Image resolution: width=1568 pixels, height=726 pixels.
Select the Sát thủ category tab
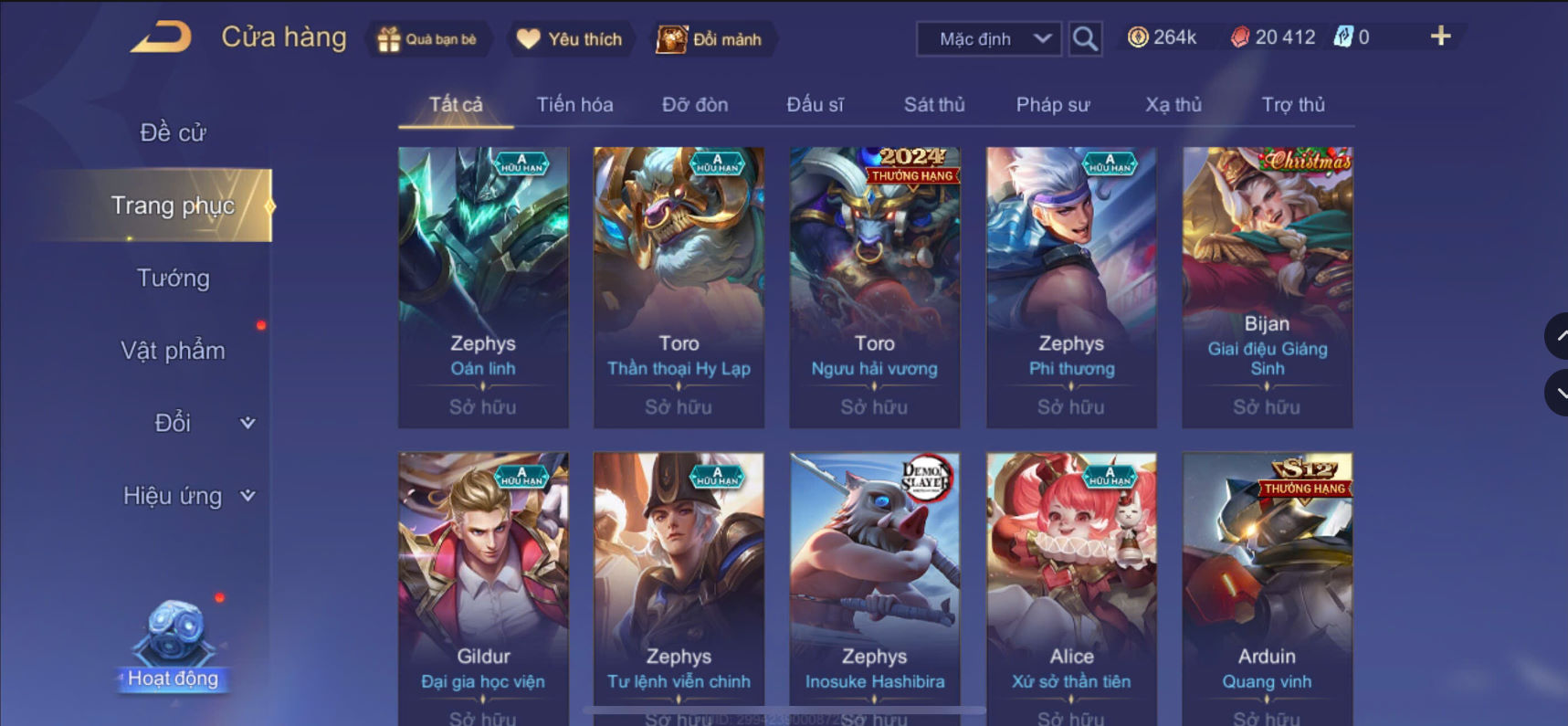tap(934, 105)
